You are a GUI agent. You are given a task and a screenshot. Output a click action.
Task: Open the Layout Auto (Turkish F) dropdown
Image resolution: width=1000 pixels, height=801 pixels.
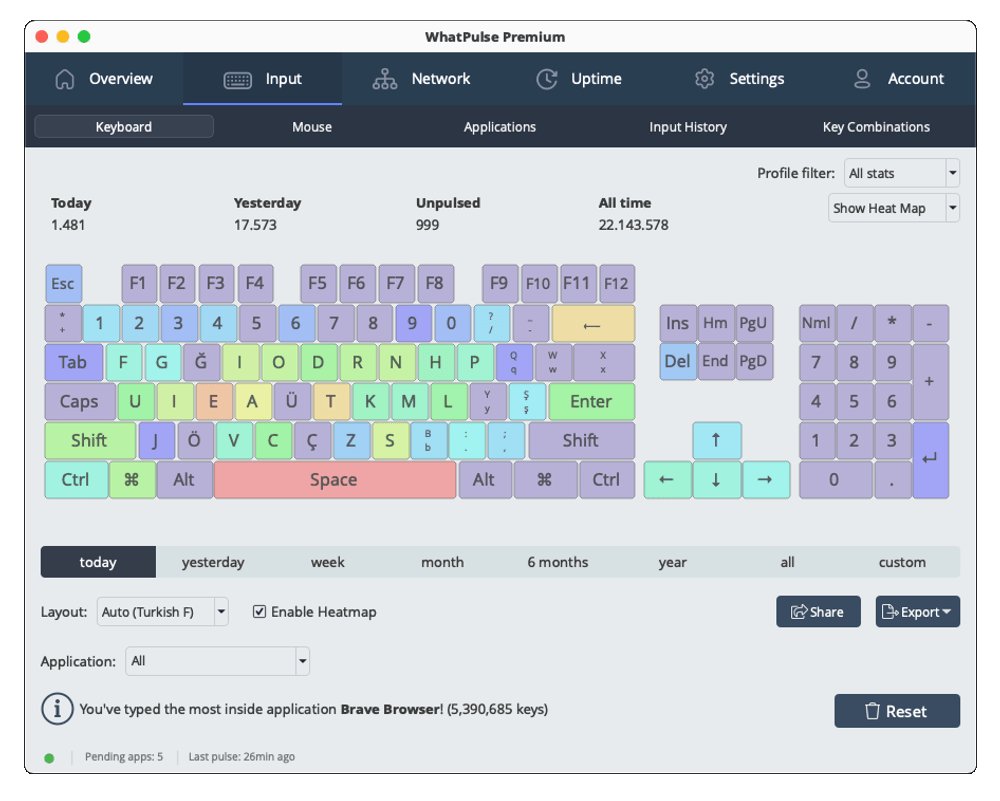pyautogui.click(x=162, y=612)
